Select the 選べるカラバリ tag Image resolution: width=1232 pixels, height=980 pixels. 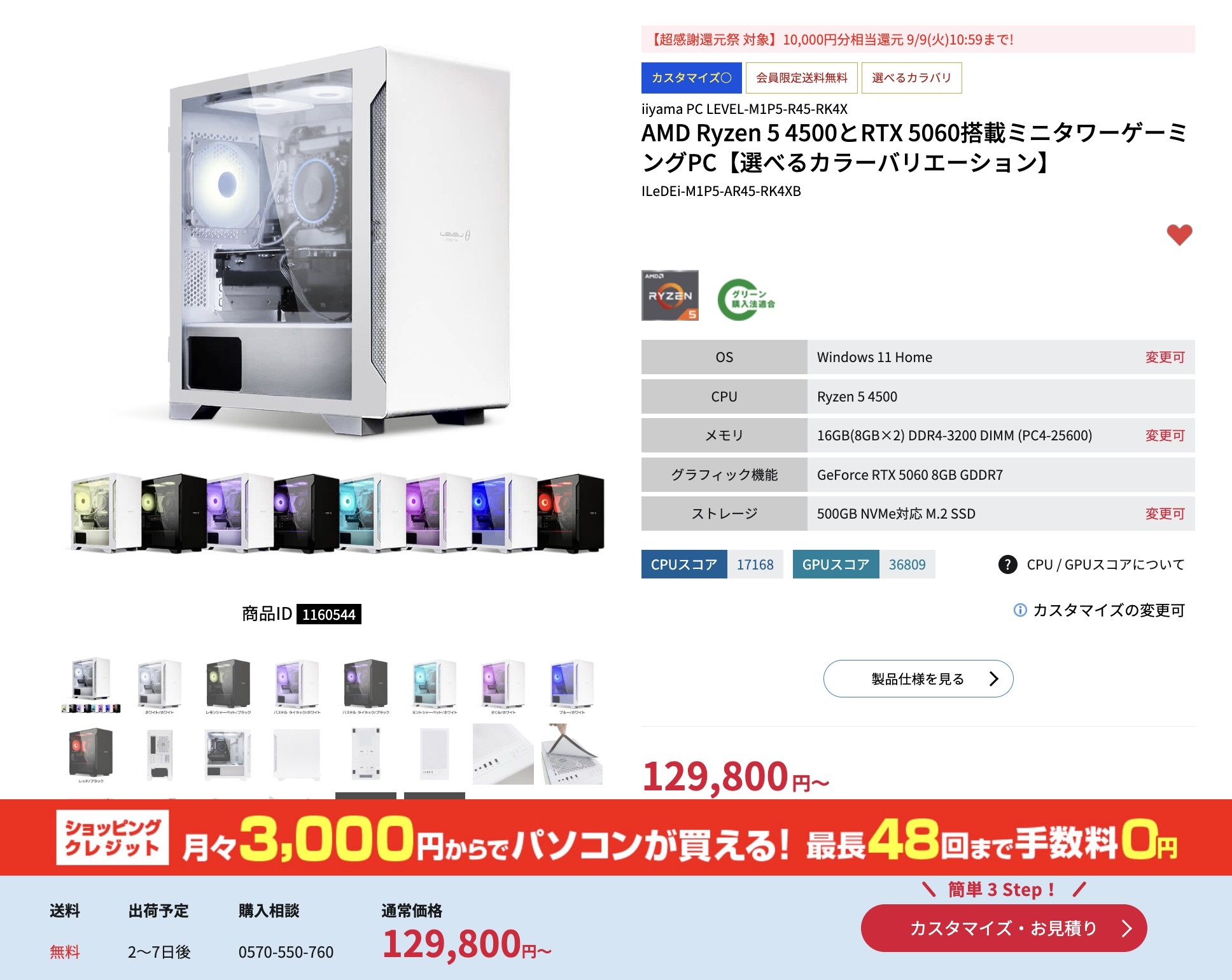tap(912, 78)
